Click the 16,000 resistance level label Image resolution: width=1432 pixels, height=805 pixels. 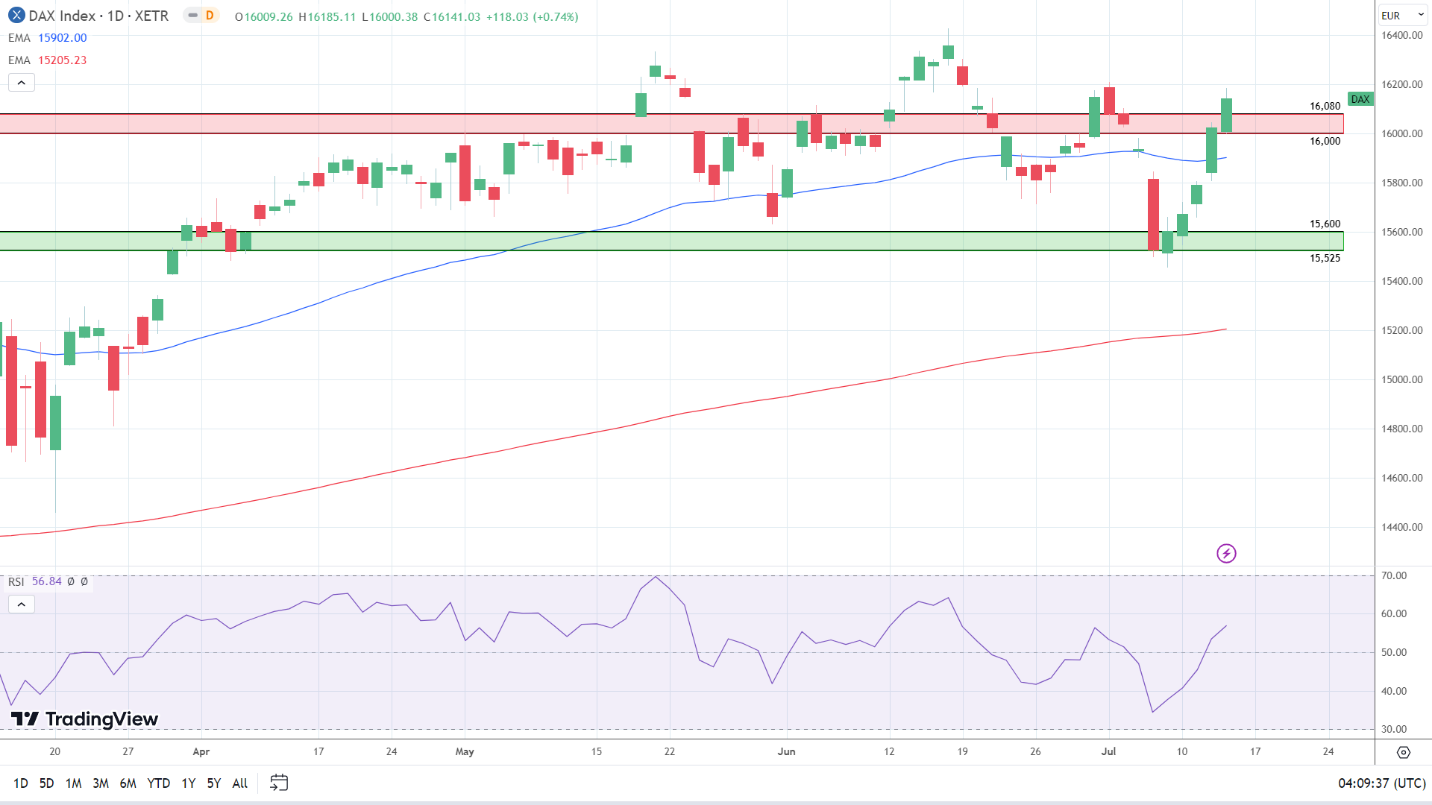click(x=1325, y=141)
